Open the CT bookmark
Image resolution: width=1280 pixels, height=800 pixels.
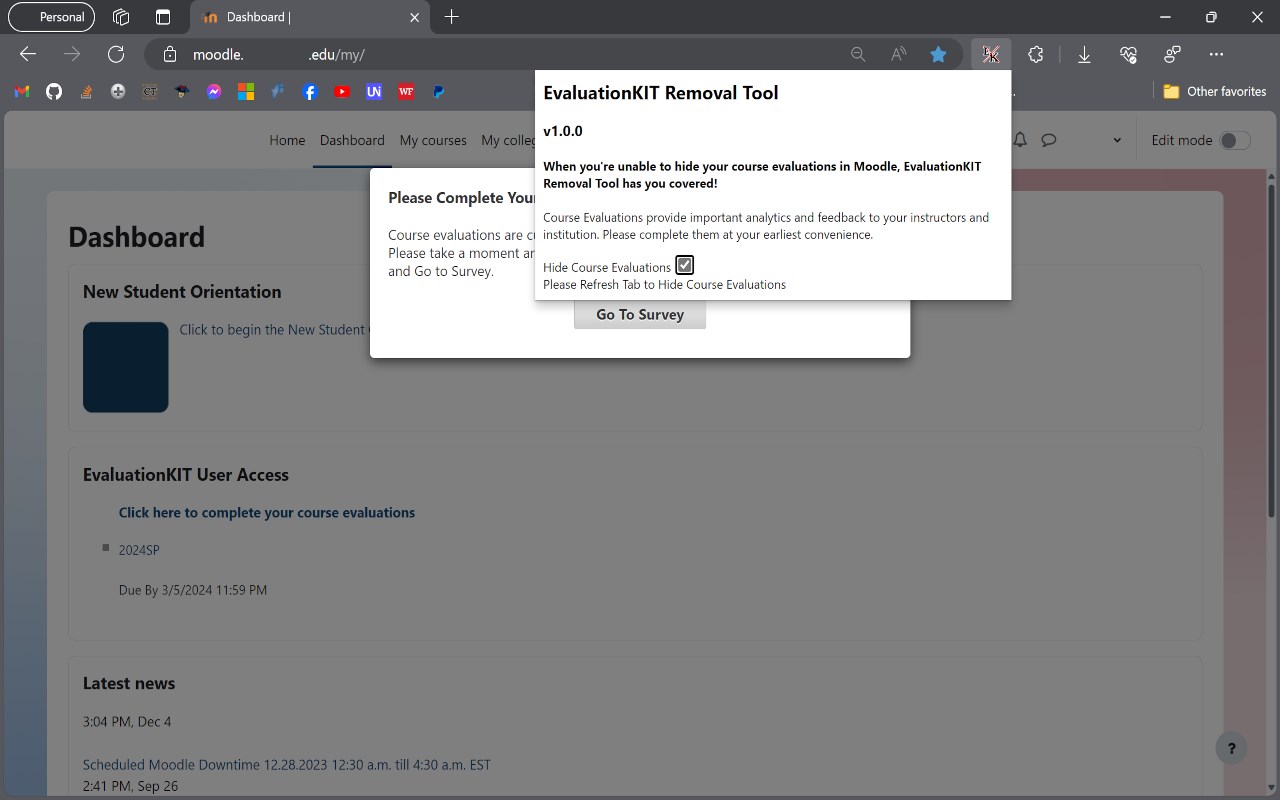150,91
